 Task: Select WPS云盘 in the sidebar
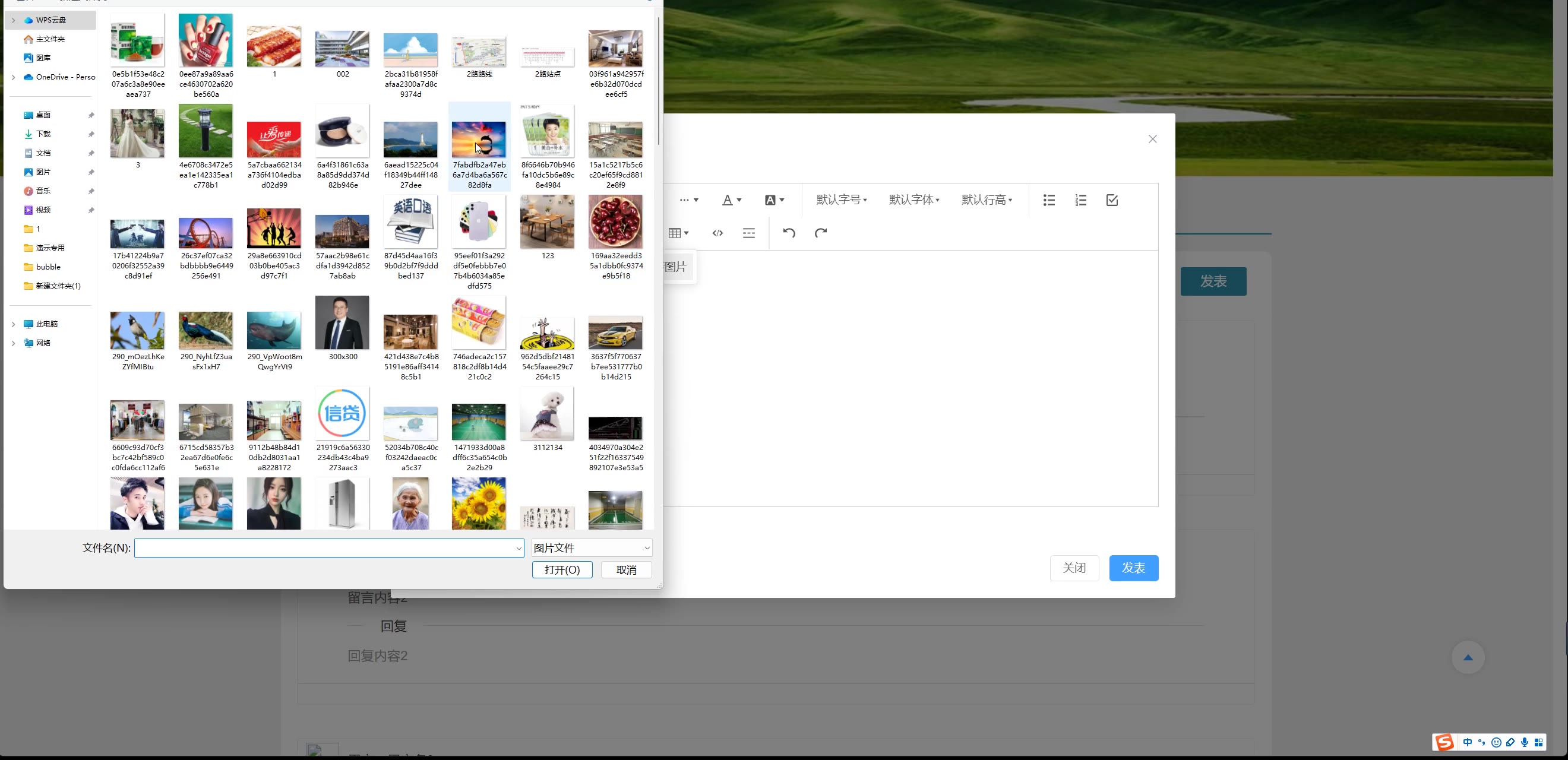[x=50, y=20]
